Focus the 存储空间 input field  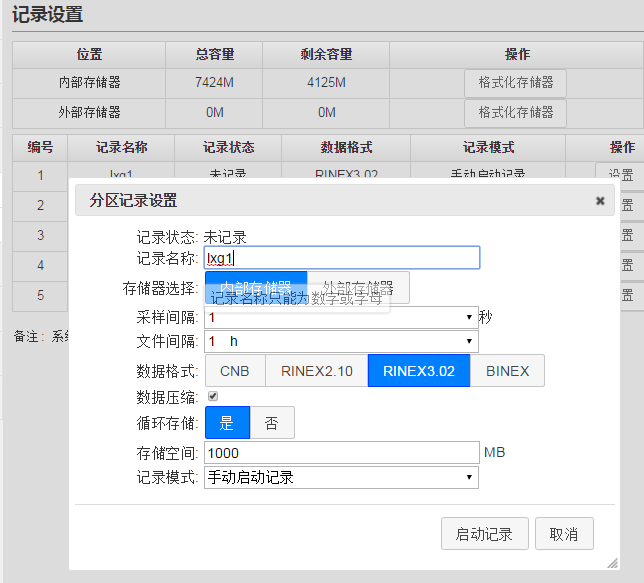[x=341, y=452]
